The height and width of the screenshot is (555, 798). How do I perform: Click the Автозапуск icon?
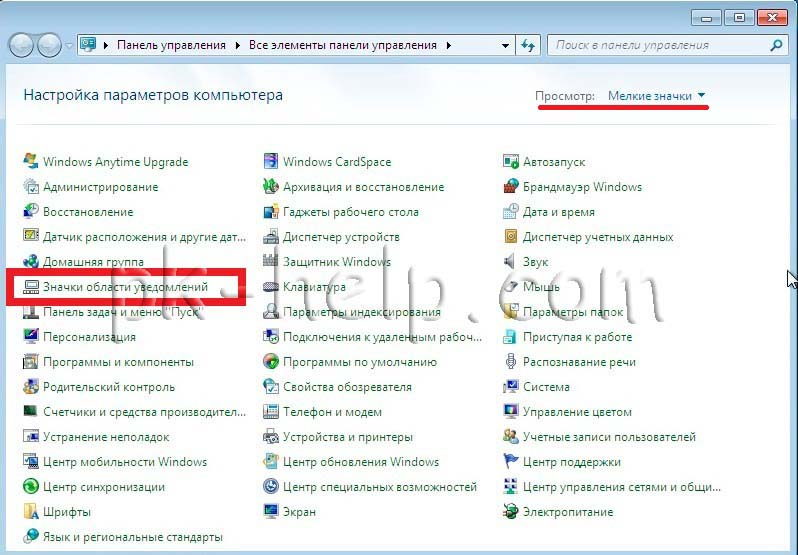pos(510,161)
